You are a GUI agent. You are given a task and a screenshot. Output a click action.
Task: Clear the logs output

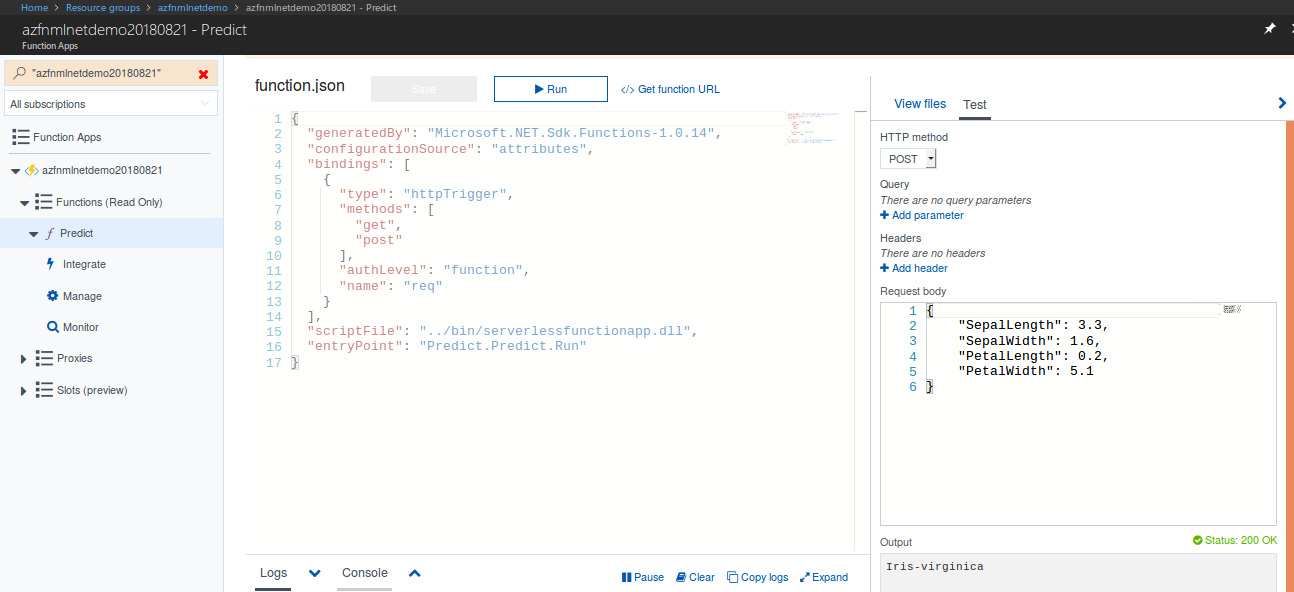tap(695, 577)
